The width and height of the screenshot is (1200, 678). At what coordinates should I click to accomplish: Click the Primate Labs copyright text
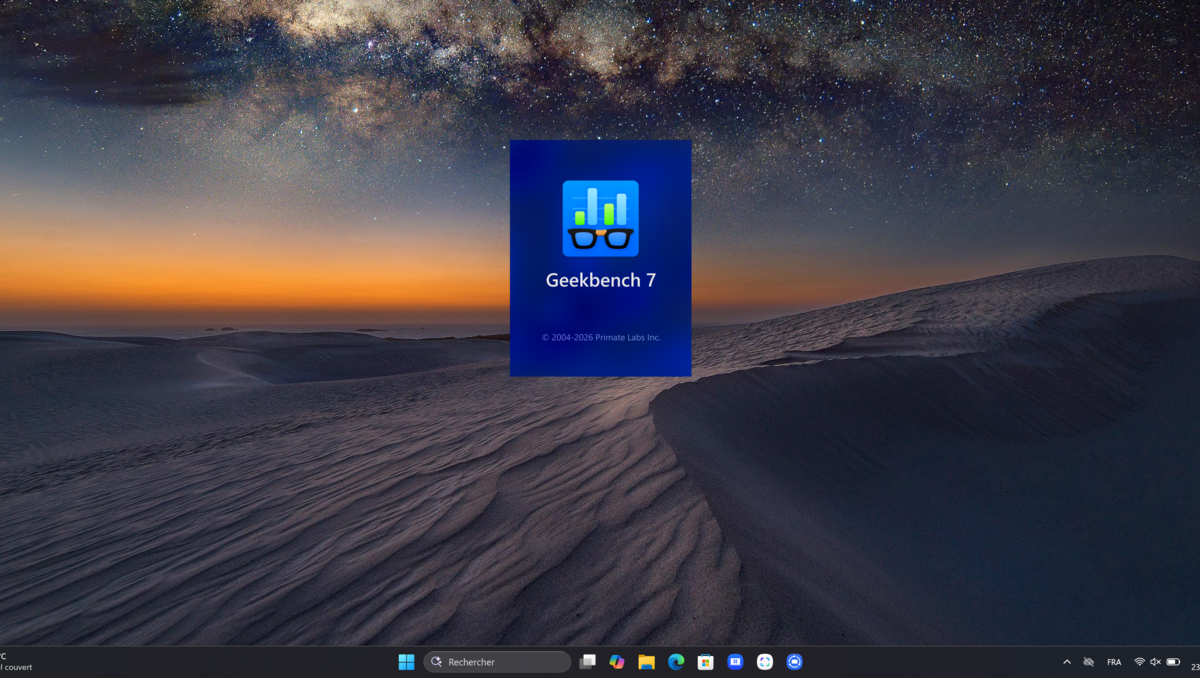601,337
